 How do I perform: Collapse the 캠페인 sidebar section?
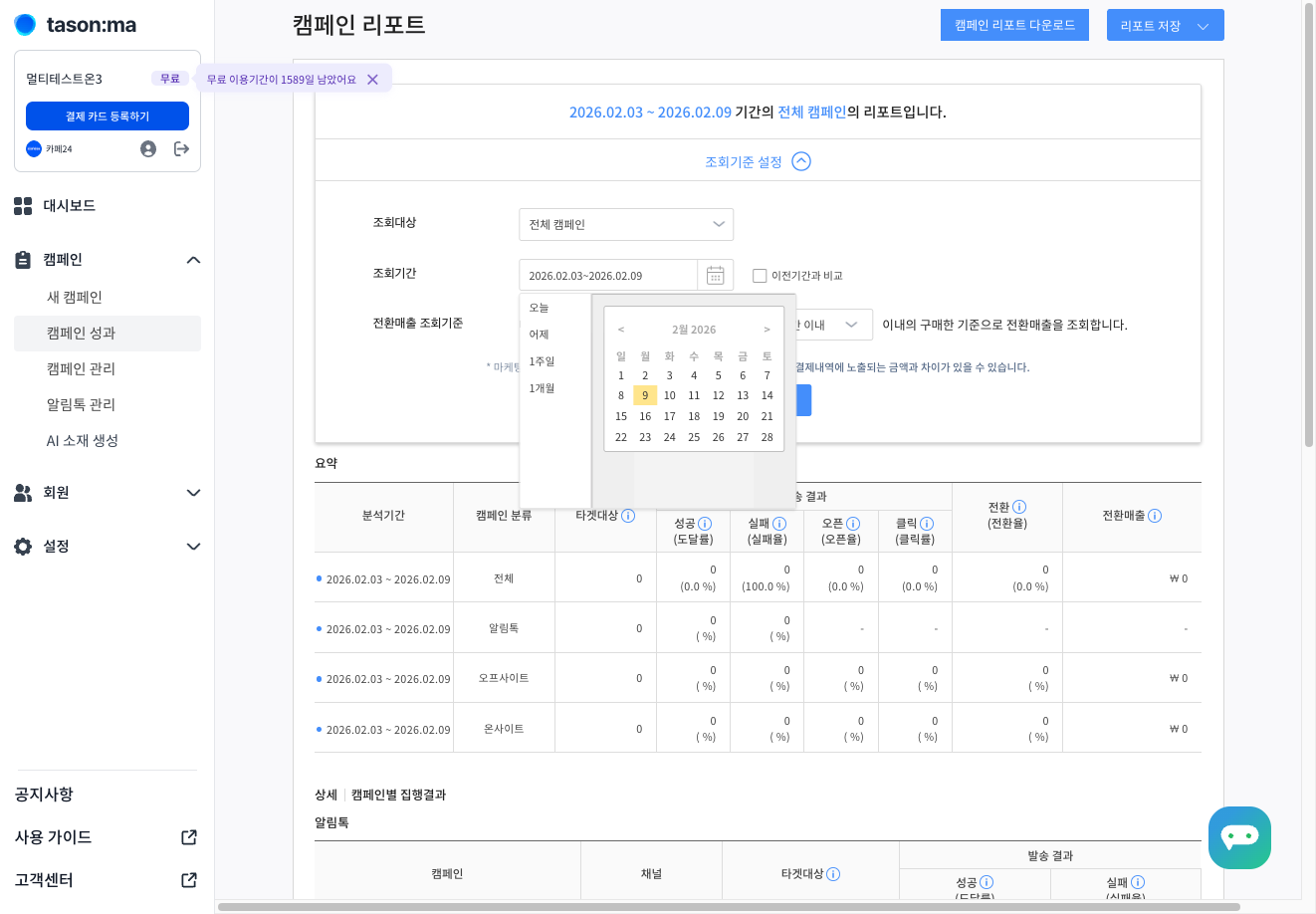click(x=193, y=260)
